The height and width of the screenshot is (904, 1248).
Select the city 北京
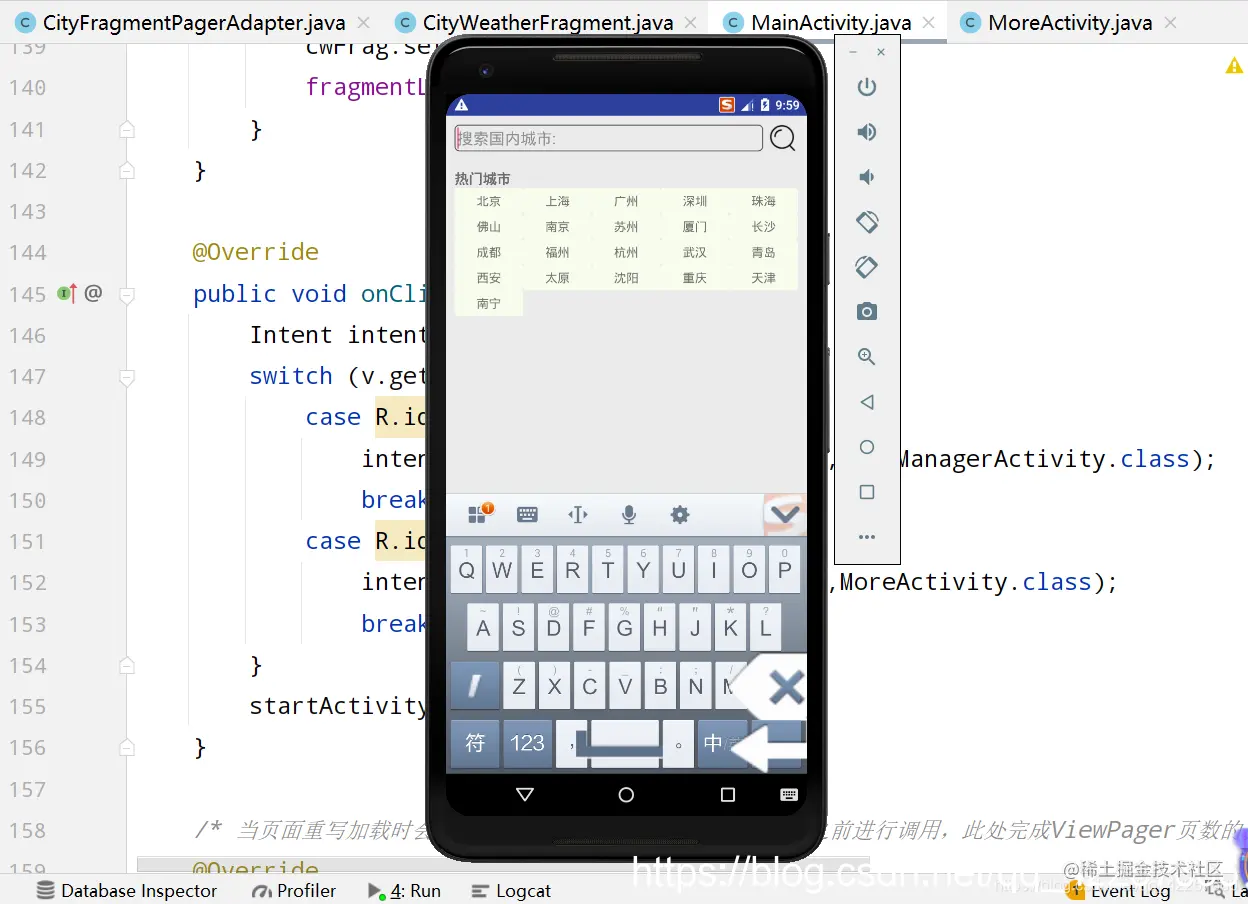click(x=489, y=201)
